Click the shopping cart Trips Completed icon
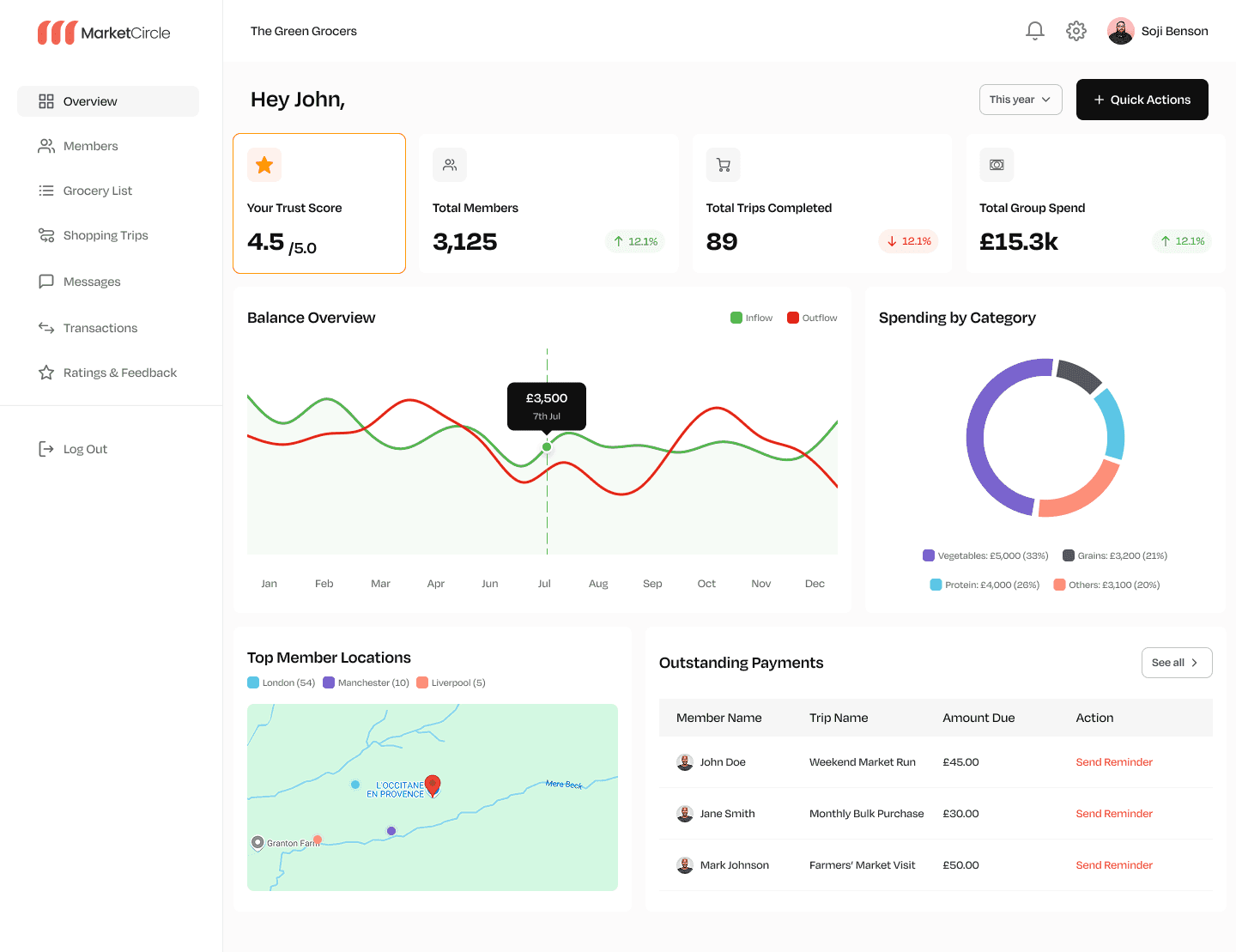1236x952 pixels. pos(724,165)
